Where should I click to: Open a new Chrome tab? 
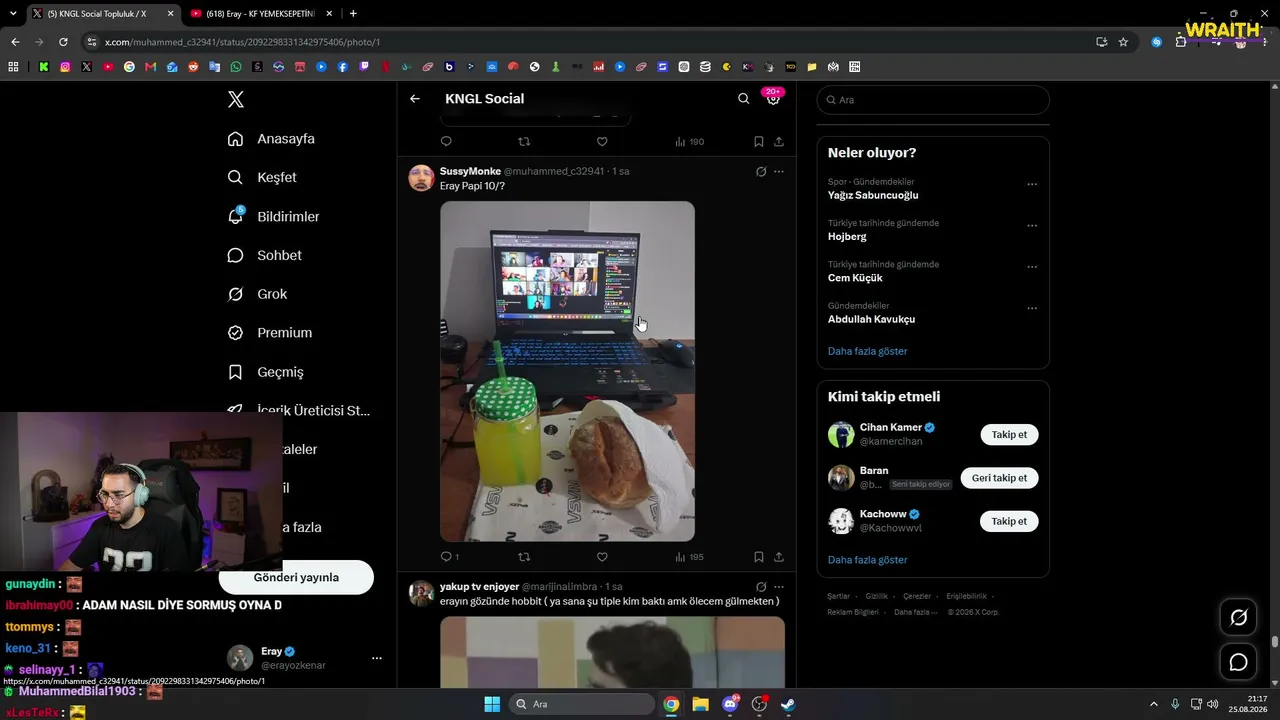pyautogui.click(x=353, y=14)
